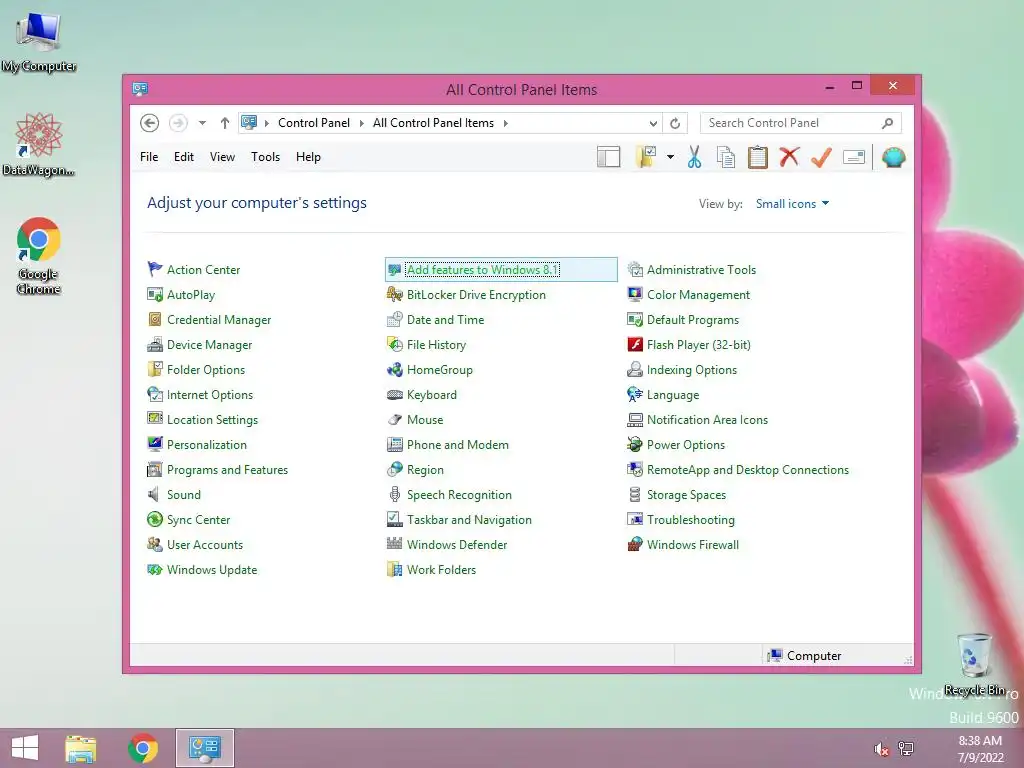The image size is (1024, 768).
Task: Open the Tools menu
Action: [265, 157]
